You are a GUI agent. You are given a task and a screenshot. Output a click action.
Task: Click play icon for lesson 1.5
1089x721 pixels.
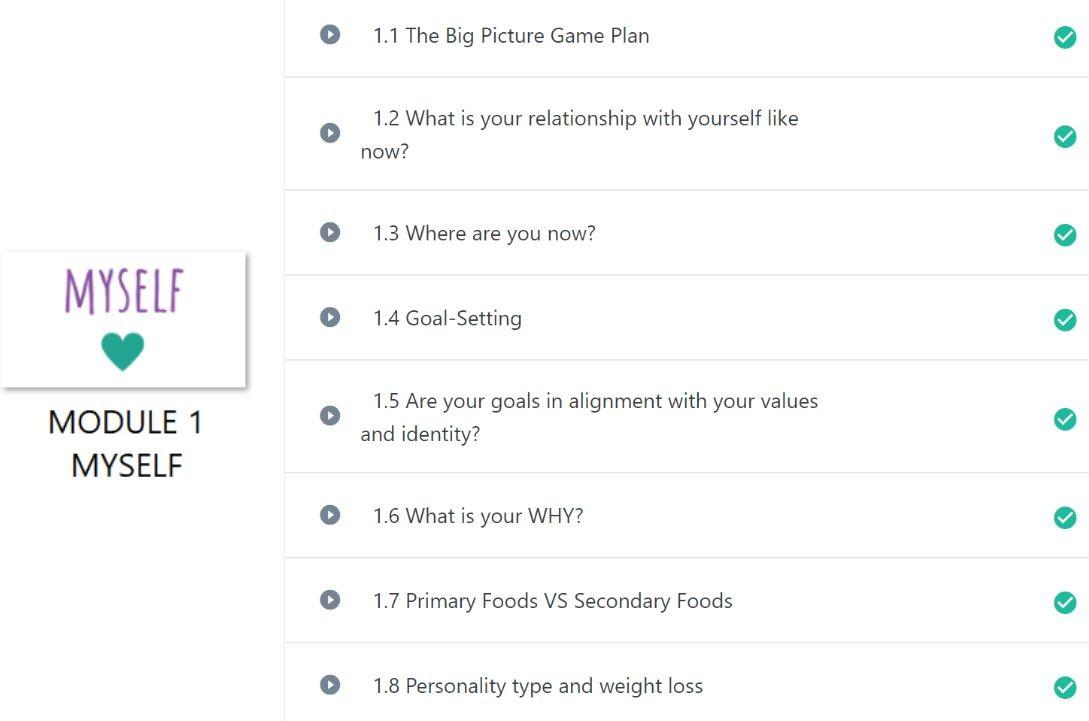pos(330,415)
